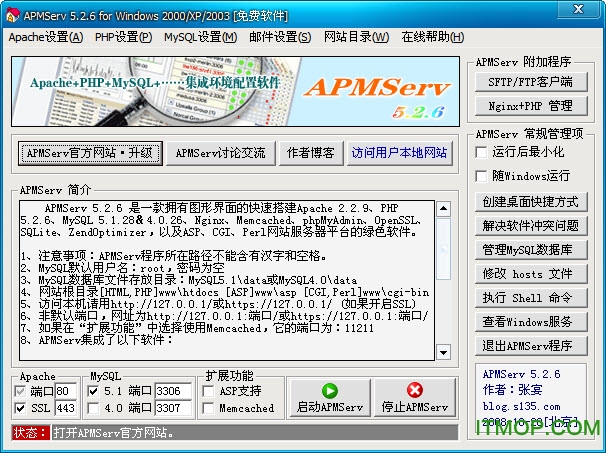Enable ASP支持 checkbox
Image resolution: width=606 pixels, height=453 pixels.
[208, 392]
